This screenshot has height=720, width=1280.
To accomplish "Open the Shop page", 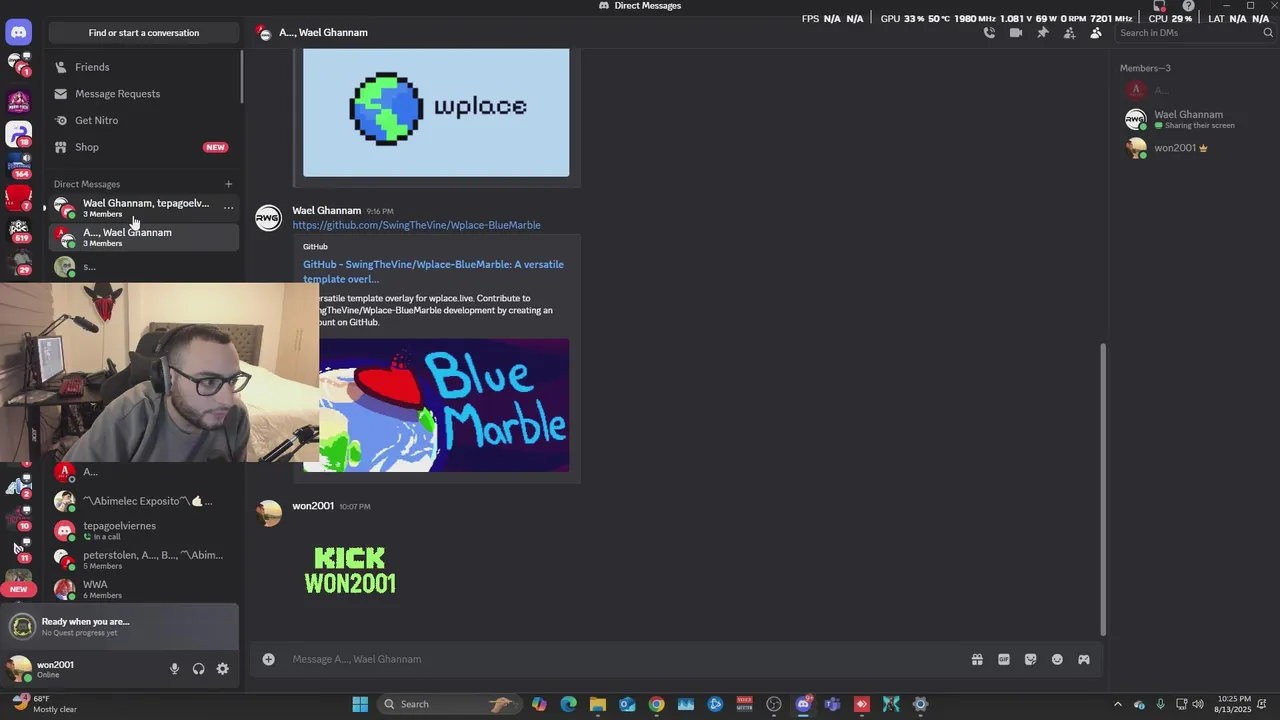I will coord(143,147).
